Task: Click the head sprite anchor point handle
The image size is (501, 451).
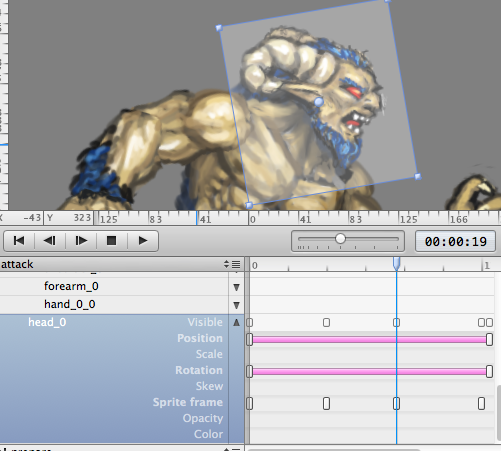Action: click(319, 102)
